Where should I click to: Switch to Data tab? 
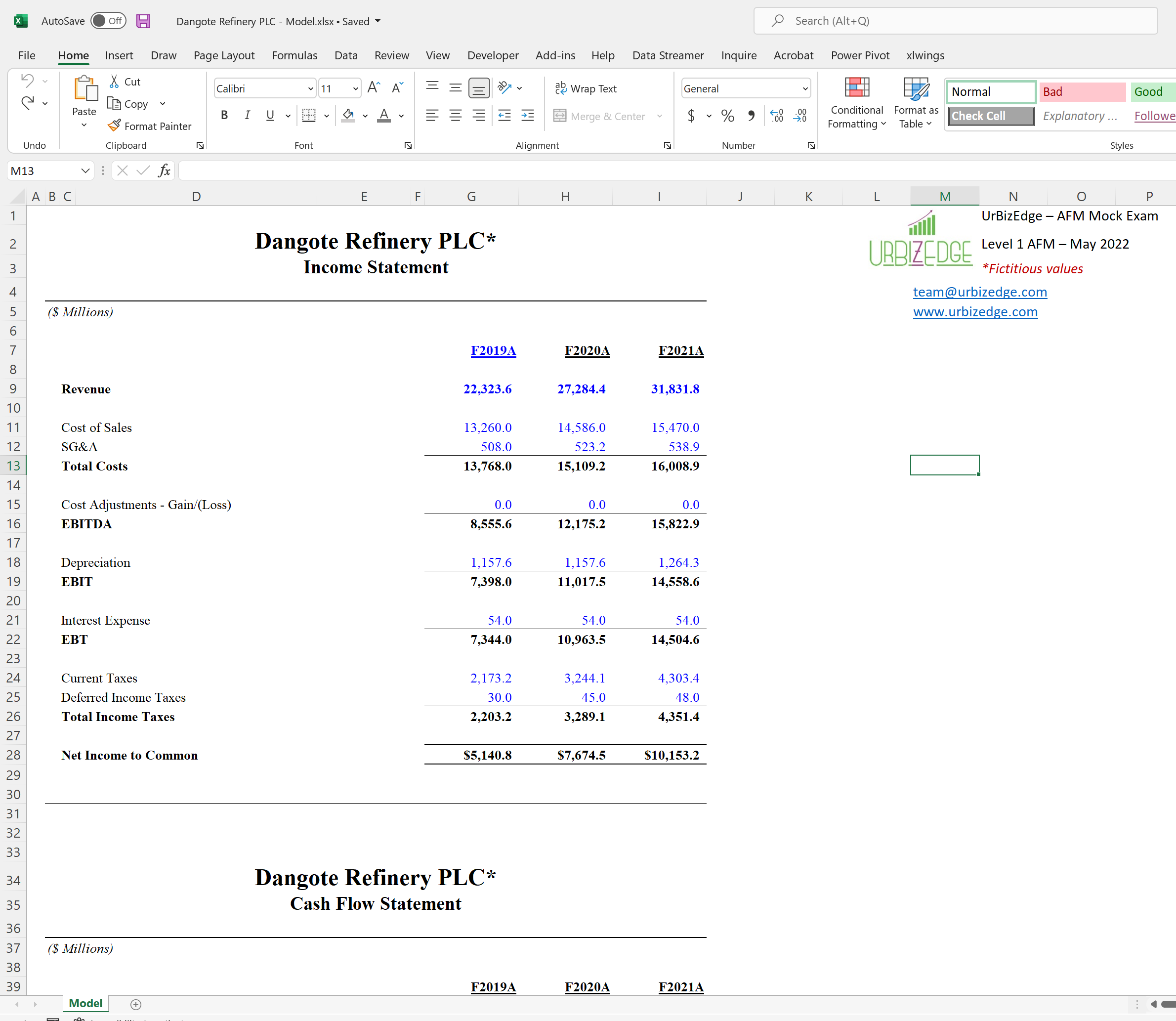[346, 55]
